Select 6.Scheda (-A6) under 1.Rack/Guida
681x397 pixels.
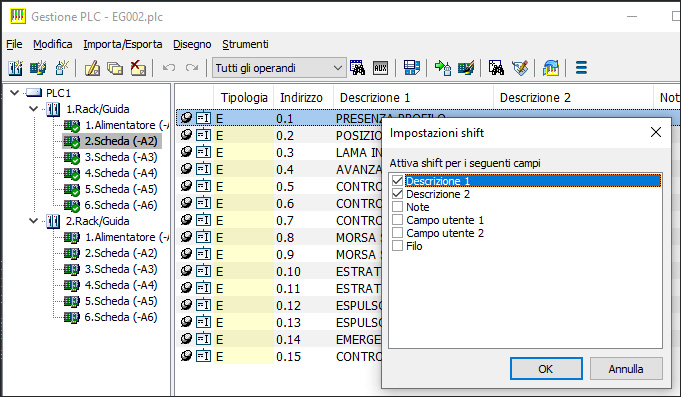[x=121, y=205]
